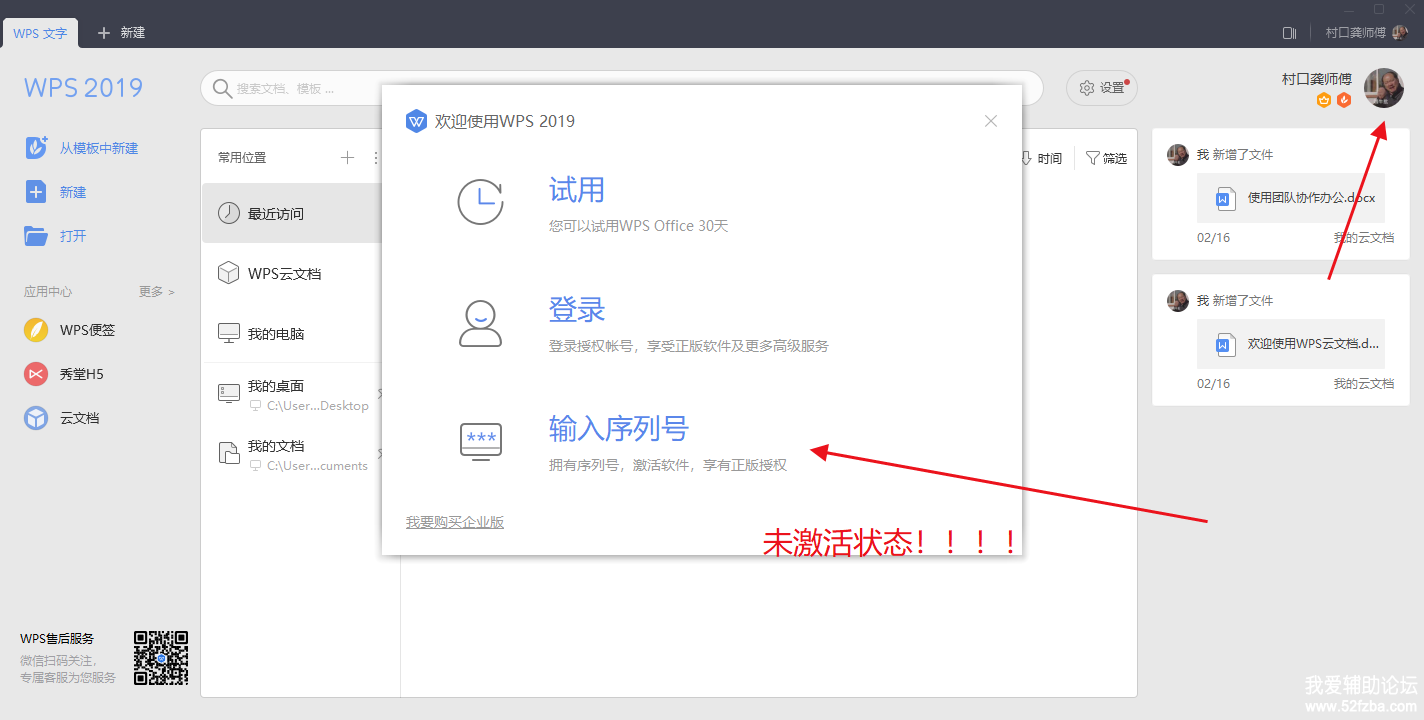This screenshot has width=1424, height=720.
Task: Select 登录 option in the dialog
Action: 577,309
